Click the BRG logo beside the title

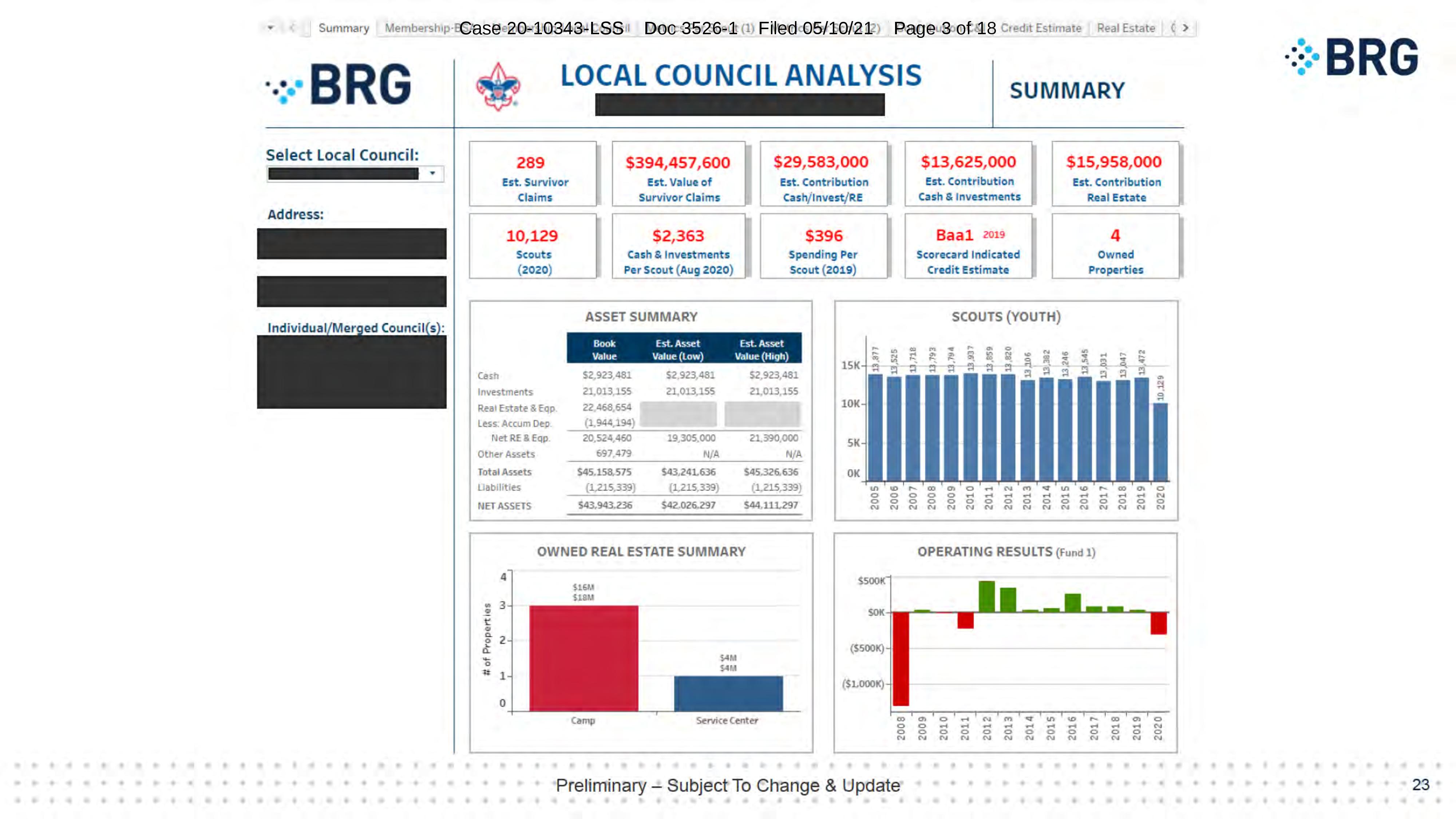[339, 85]
